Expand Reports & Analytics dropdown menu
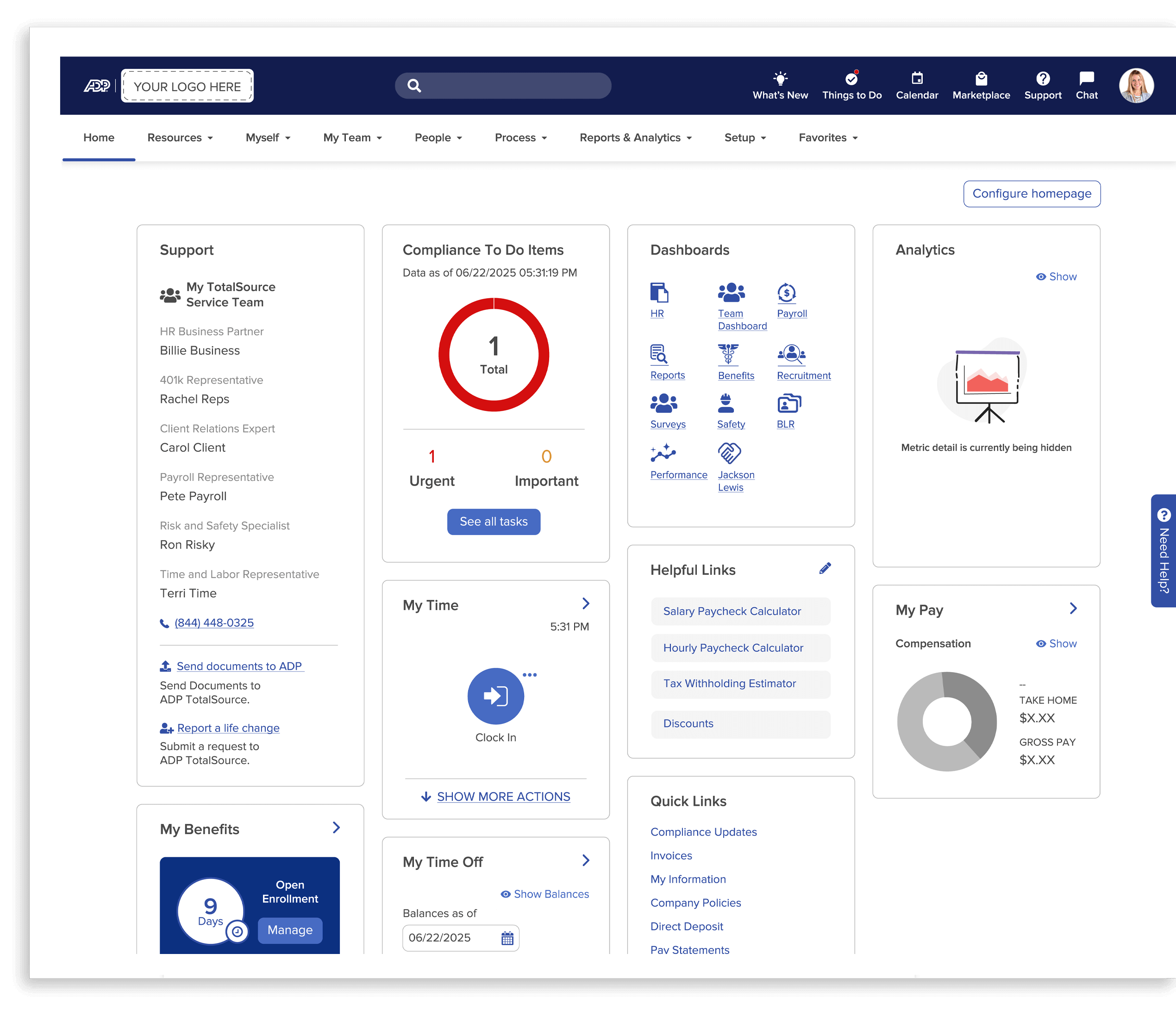 click(x=635, y=138)
